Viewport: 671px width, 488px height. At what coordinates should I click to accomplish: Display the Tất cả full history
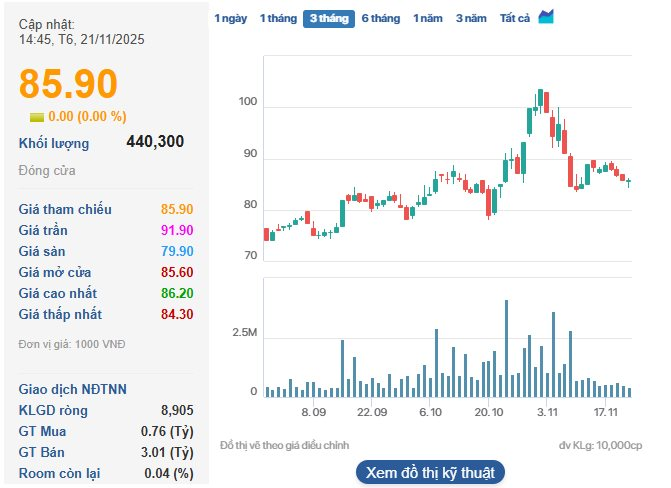pyautogui.click(x=514, y=18)
